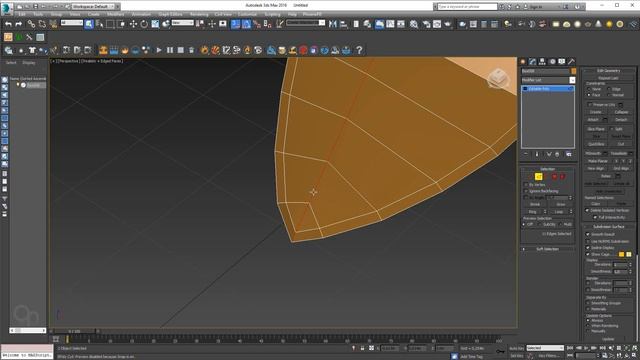Click the play icon in MassFX toolbar
The width and height of the screenshot is (640, 360).
pos(159,50)
